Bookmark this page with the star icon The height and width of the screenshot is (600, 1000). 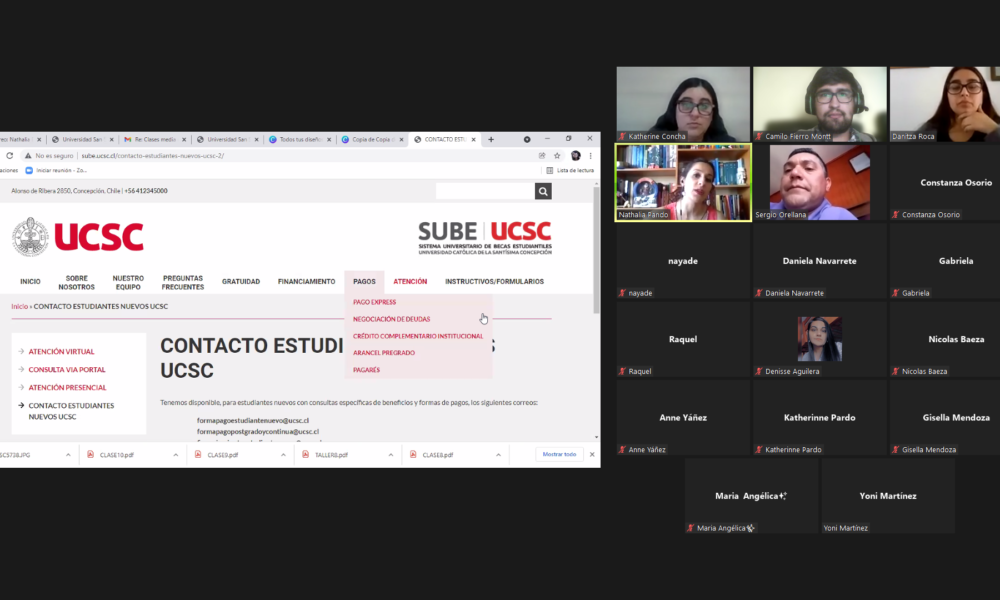557,156
